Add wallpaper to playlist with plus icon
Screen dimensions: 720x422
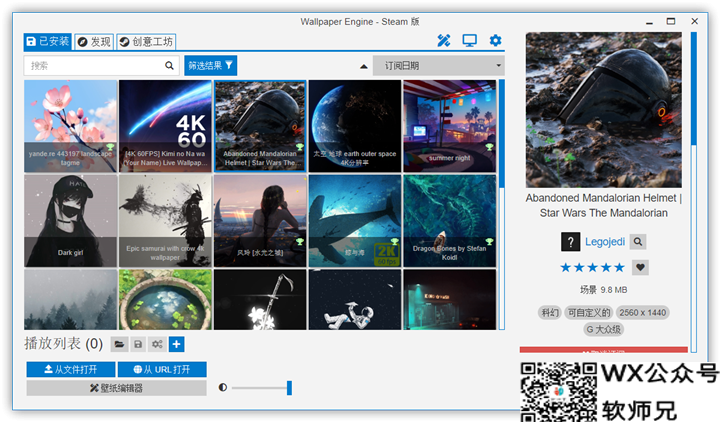tap(176, 344)
